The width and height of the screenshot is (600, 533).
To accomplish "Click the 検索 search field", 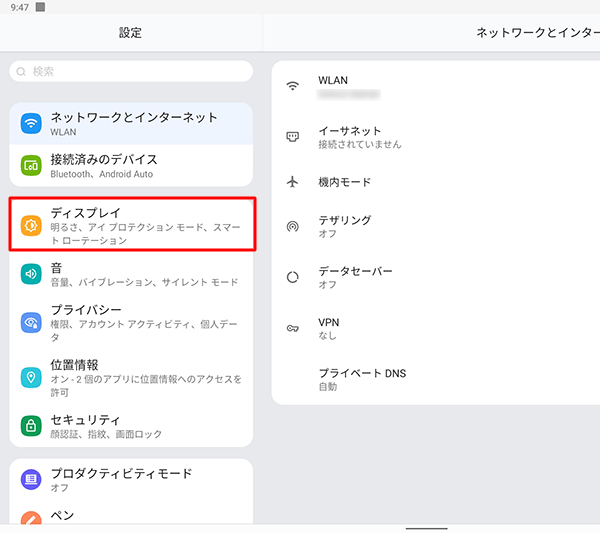I will coord(131,71).
